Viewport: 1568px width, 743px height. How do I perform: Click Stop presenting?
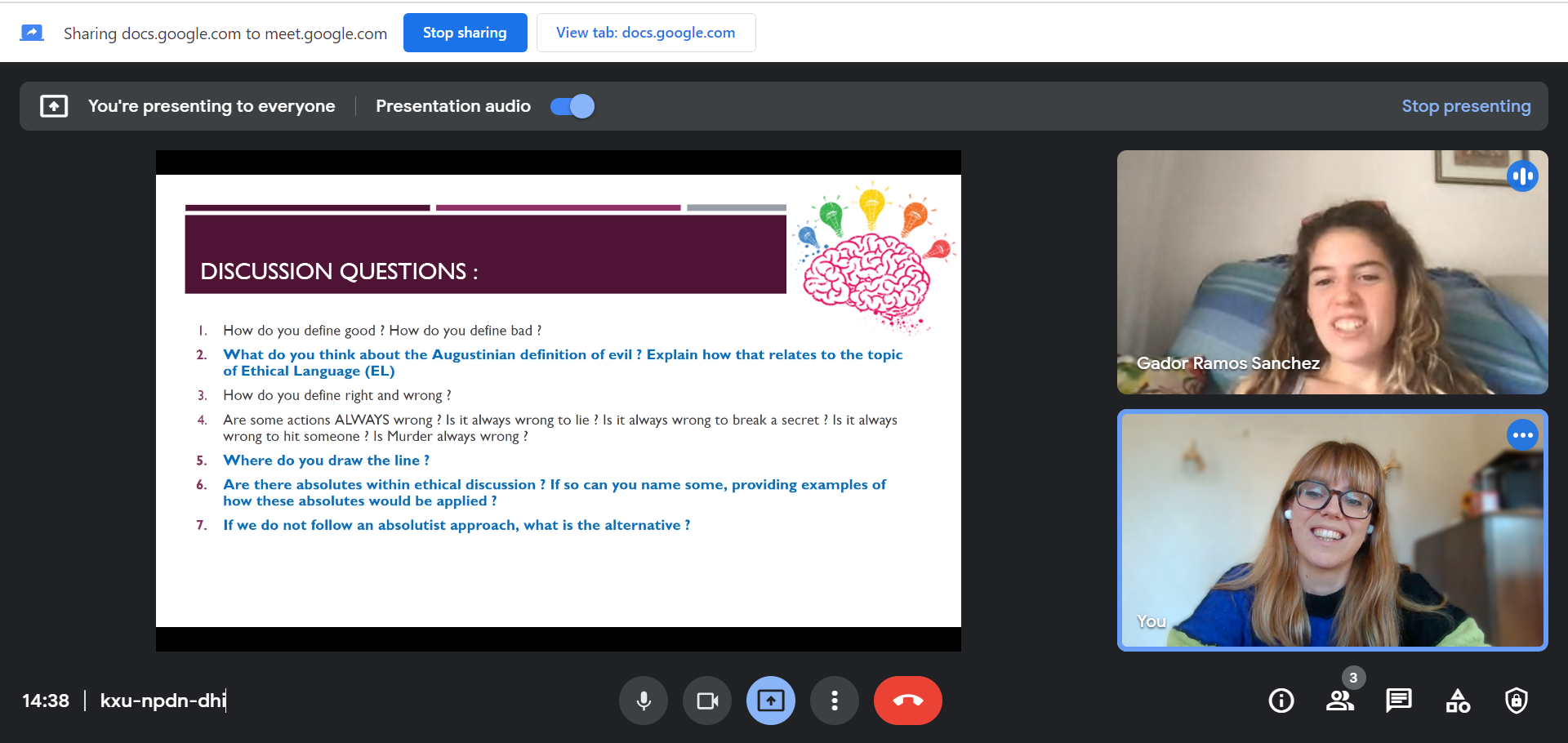pyautogui.click(x=1466, y=106)
